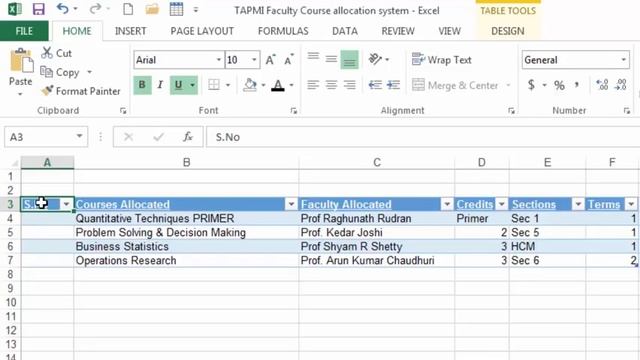Apply percent style

559,85
